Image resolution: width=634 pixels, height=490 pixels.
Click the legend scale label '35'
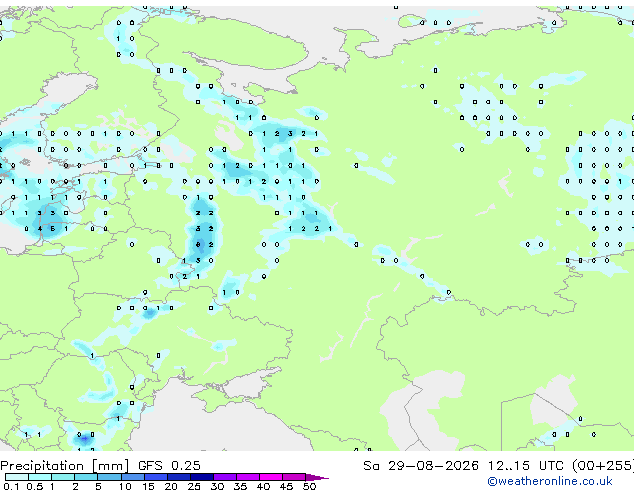240,486
